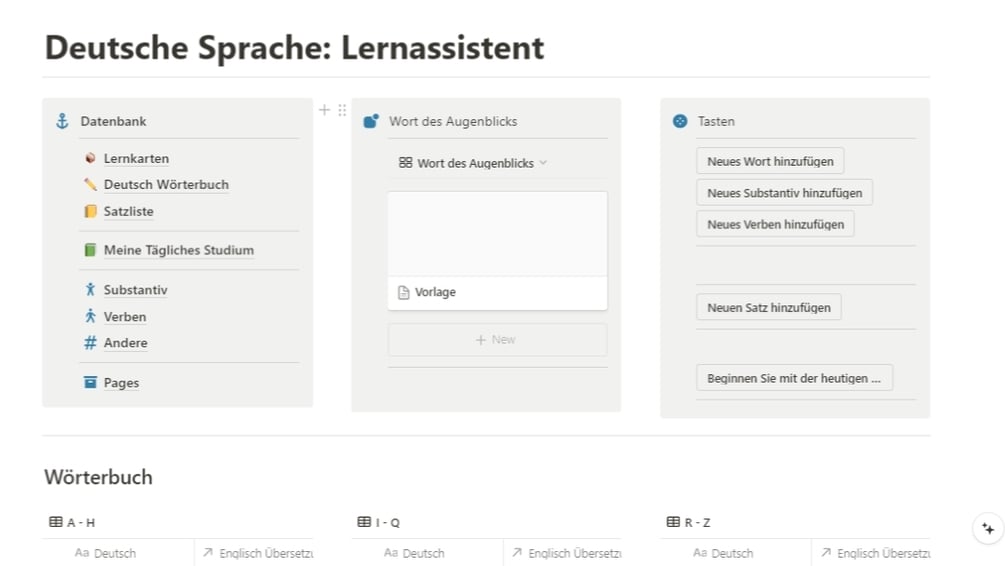Click the six-dot drag handle icon
Screen dimensions: 1005x566
point(342,110)
